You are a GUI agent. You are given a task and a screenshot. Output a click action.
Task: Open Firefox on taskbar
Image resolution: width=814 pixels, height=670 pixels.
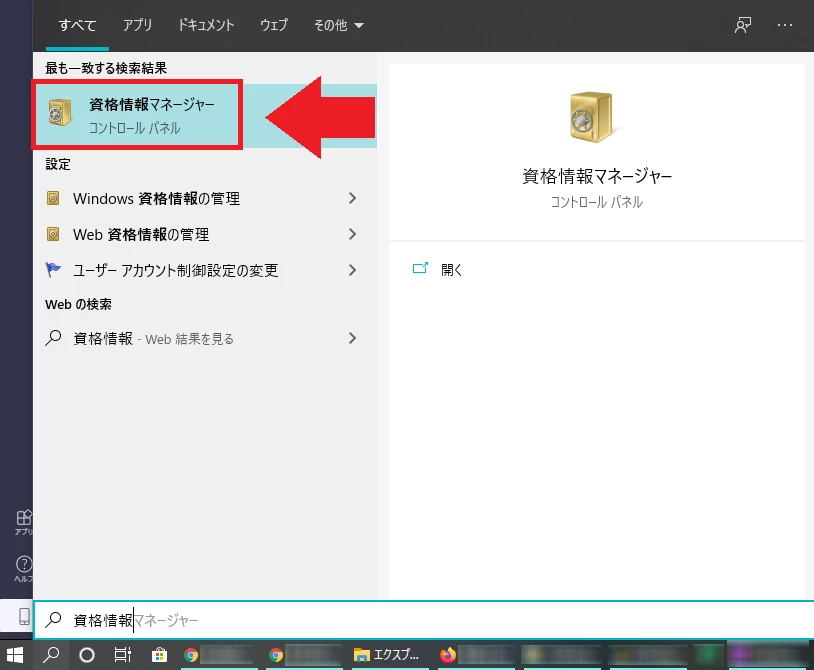(476, 655)
